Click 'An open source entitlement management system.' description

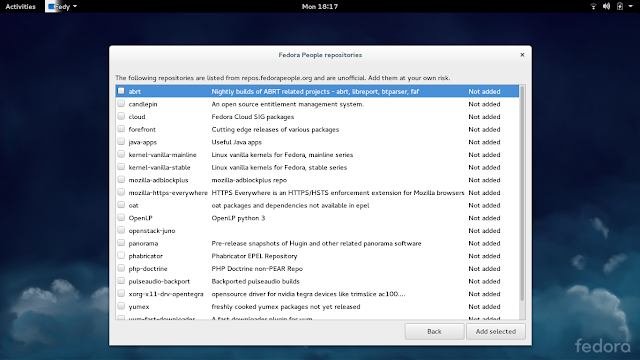(x=288, y=104)
